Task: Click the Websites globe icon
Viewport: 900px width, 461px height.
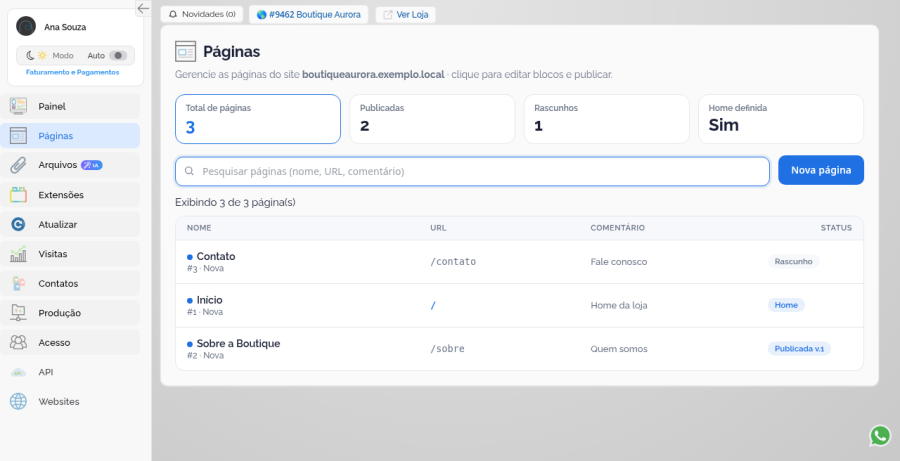Action: pos(18,402)
